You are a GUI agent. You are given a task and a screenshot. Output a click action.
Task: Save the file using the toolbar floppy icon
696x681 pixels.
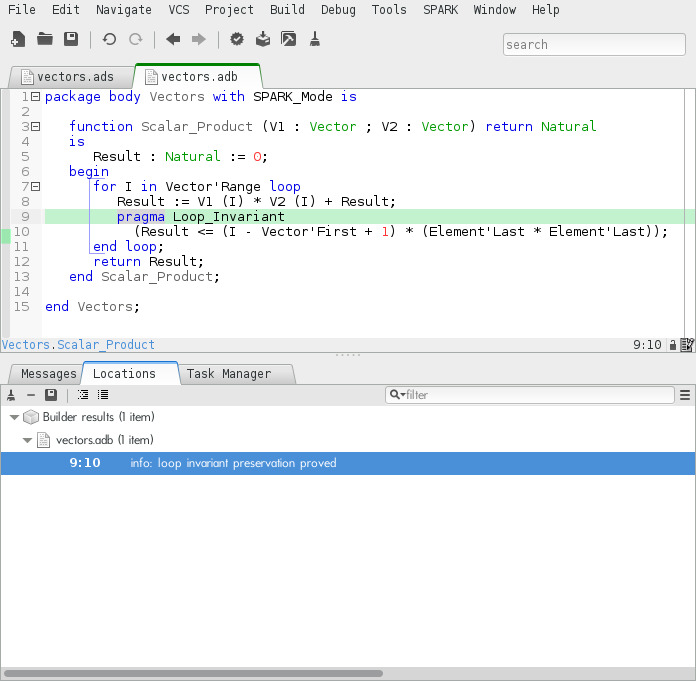[x=71, y=40]
